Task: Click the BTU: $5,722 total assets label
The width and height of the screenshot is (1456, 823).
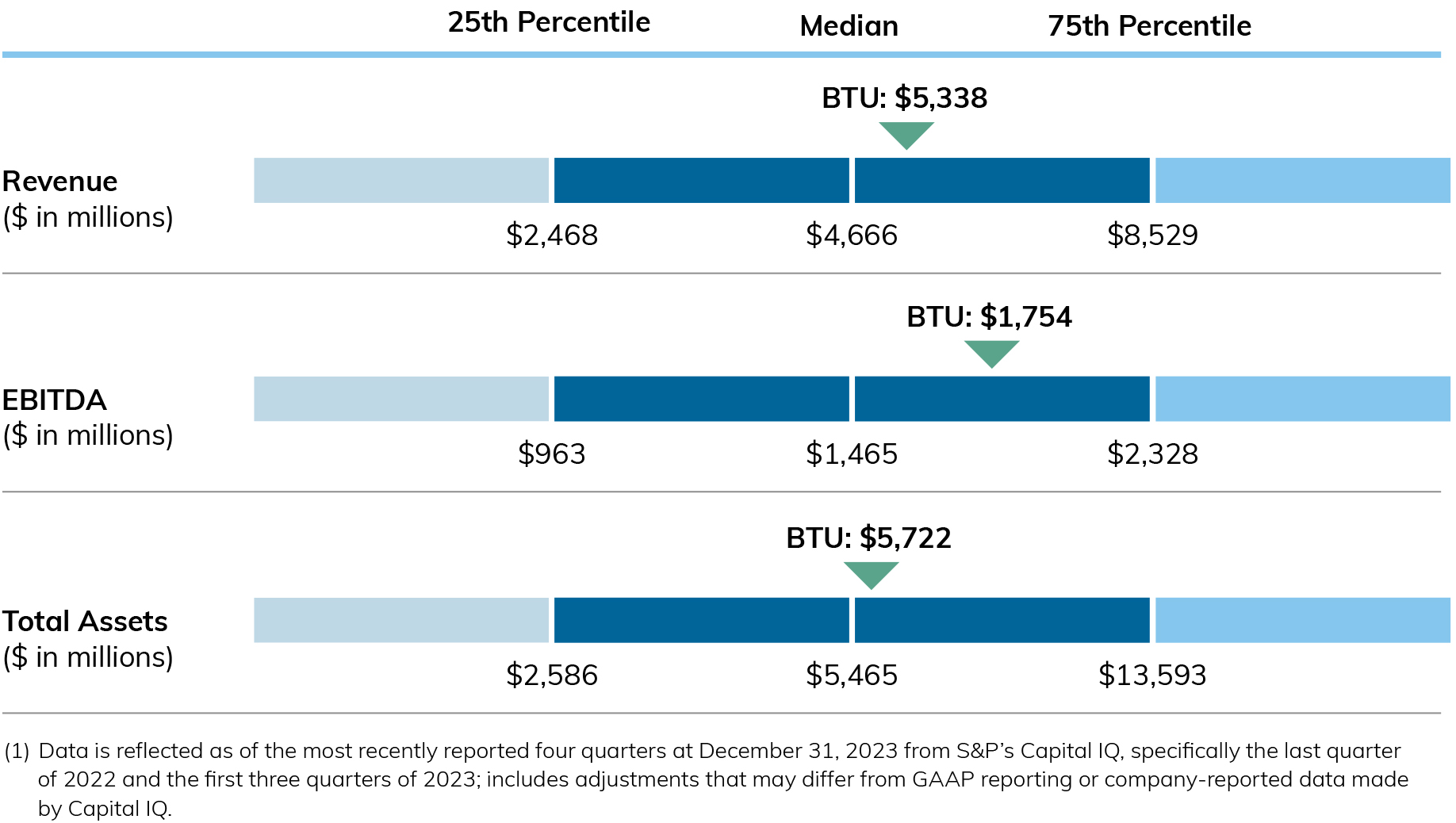Action: [x=868, y=538]
